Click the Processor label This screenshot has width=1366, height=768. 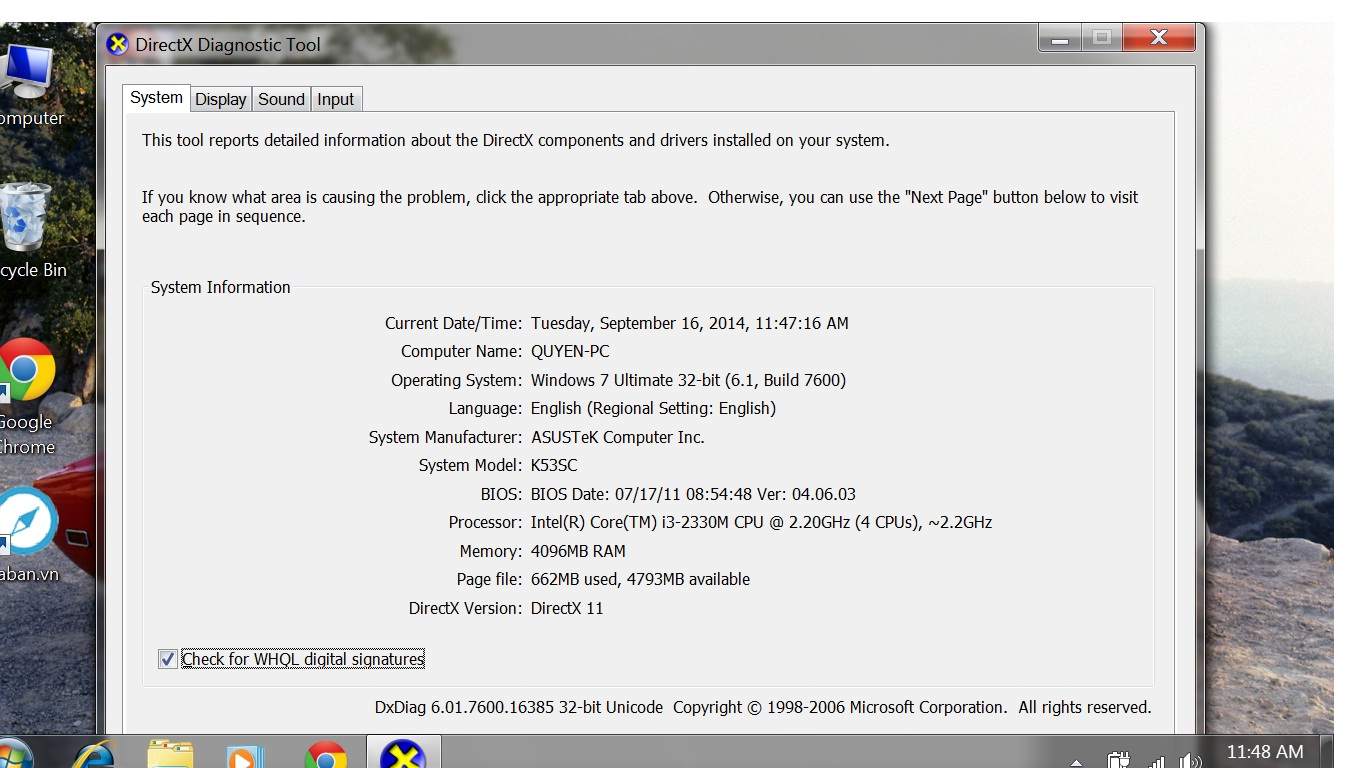coord(485,522)
